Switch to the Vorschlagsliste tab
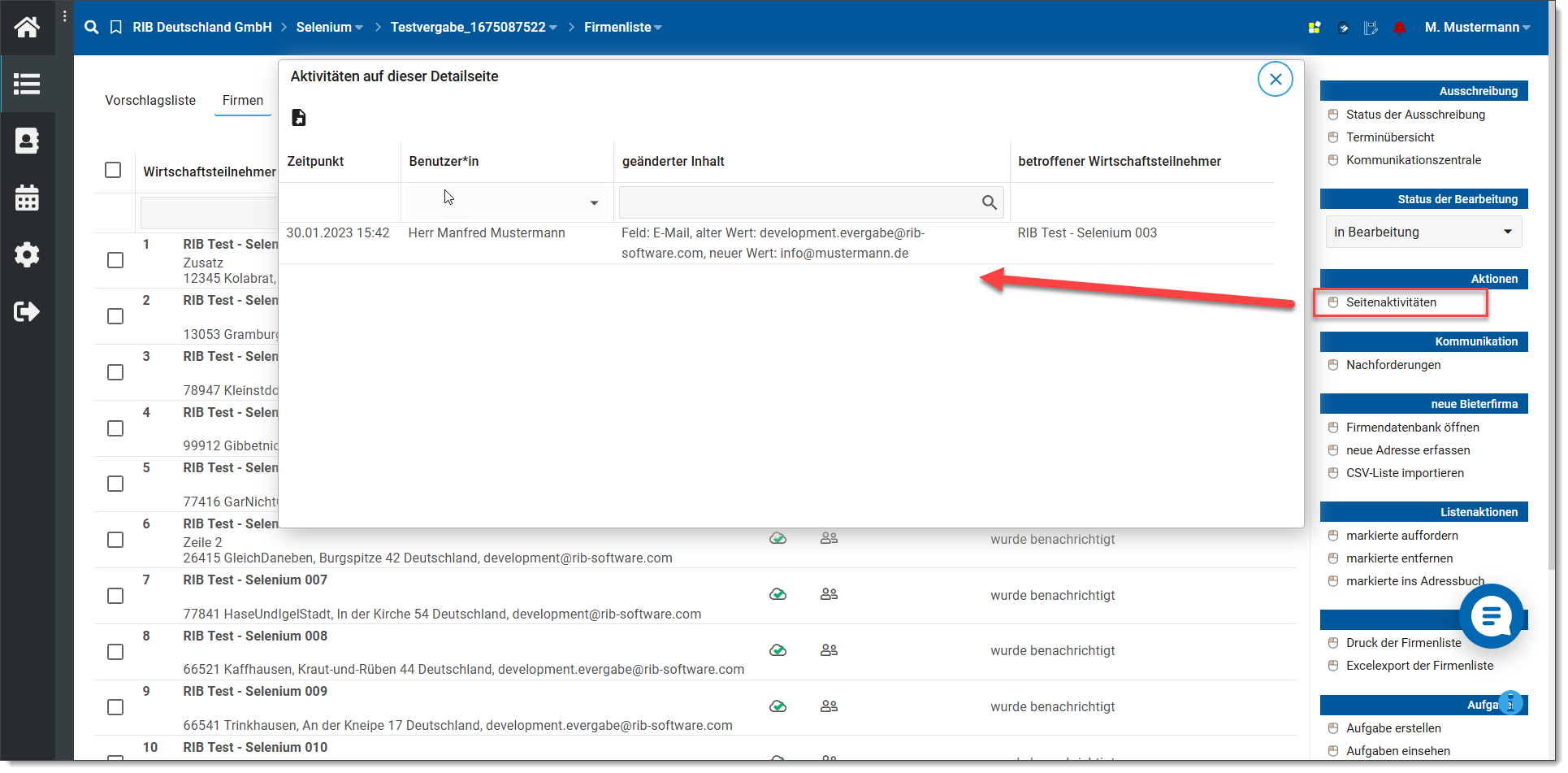Viewport: 1568px width, 773px height. point(150,100)
